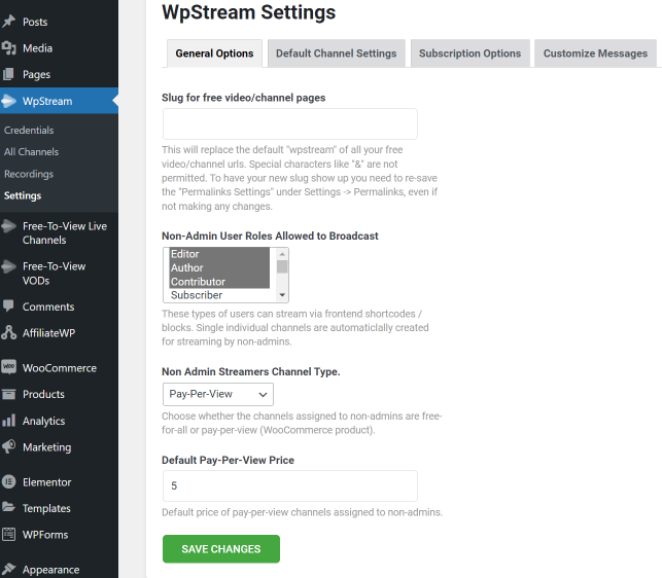Click the Free-To-View VODs icon
The width and height of the screenshot is (662, 578).
point(9,266)
